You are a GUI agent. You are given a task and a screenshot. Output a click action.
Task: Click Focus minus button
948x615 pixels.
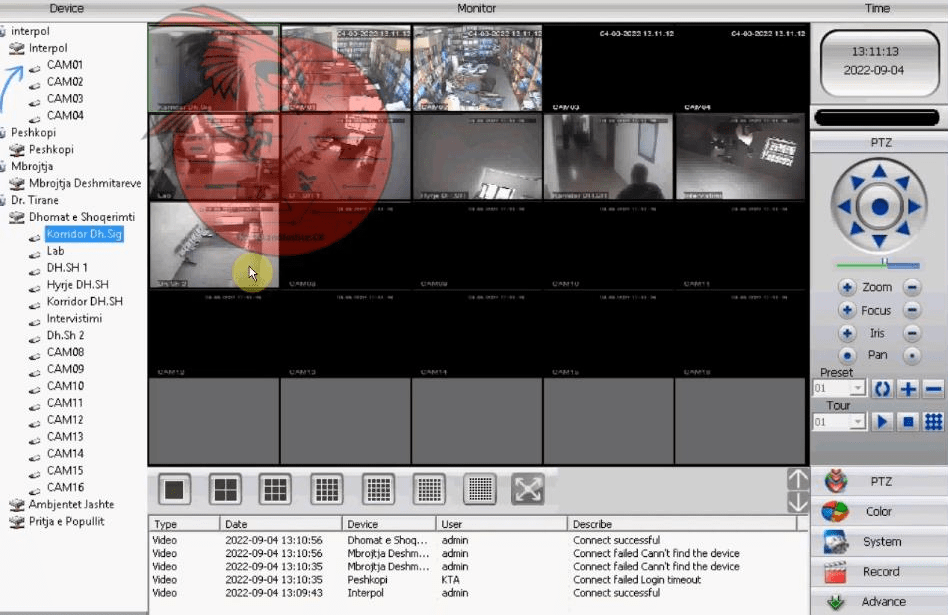coord(912,310)
